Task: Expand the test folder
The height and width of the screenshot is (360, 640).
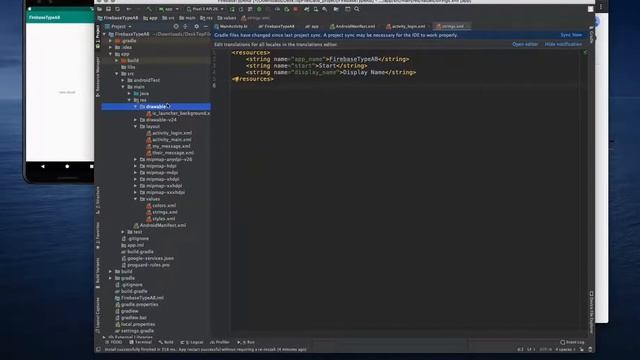Action: pyautogui.click(x=123, y=232)
